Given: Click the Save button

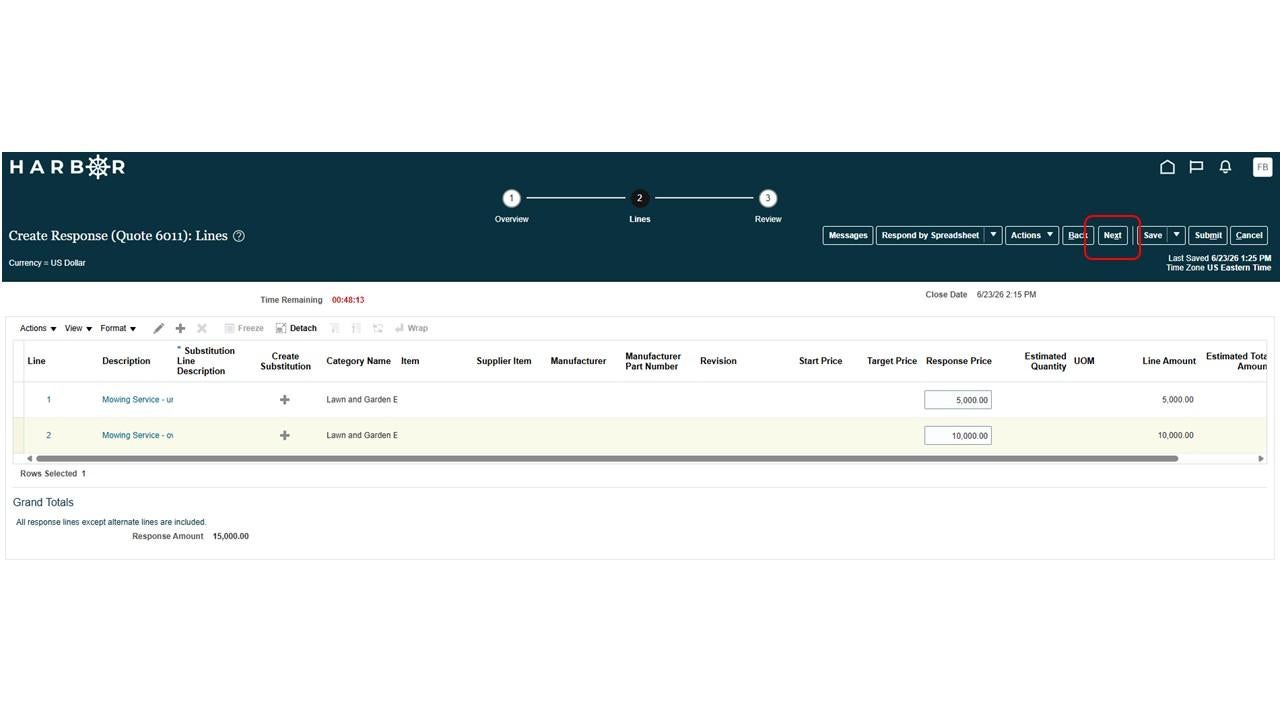Looking at the screenshot, I should (1153, 235).
